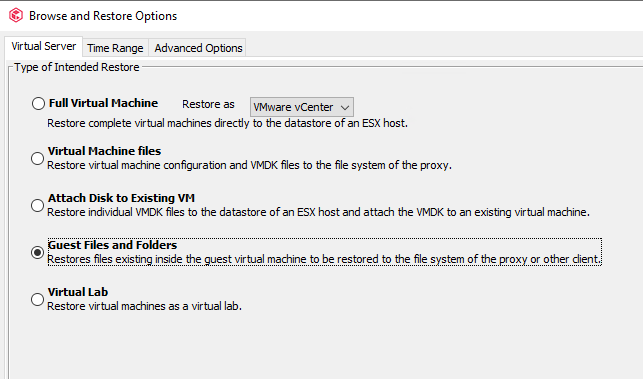Image resolution: width=643 pixels, height=379 pixels.
Task: Click the Guest Files and Folders bold label
Action: tap(112, 245)
